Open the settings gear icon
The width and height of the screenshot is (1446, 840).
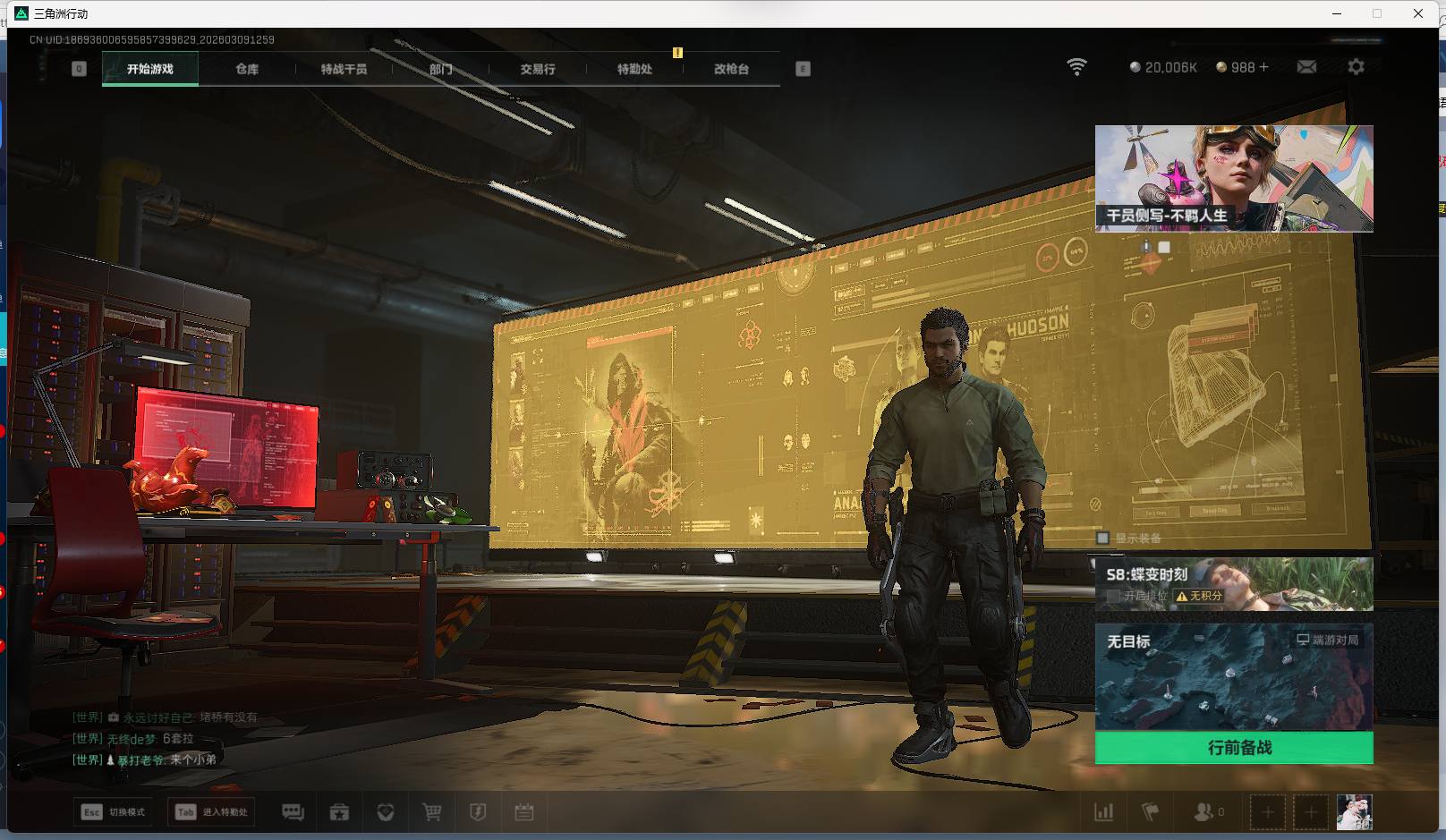click(1356, 67)
